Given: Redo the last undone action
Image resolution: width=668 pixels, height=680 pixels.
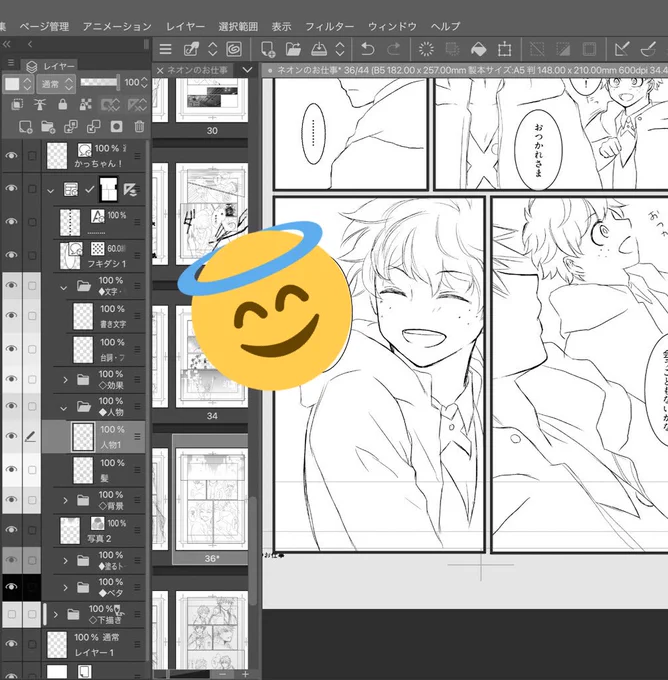Looking at the screenshot, I should [393, 49].
